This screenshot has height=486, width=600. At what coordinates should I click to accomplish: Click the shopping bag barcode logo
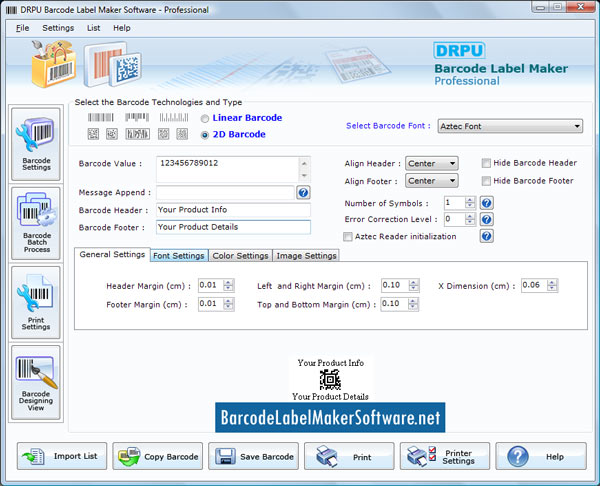tap(54, 64)
